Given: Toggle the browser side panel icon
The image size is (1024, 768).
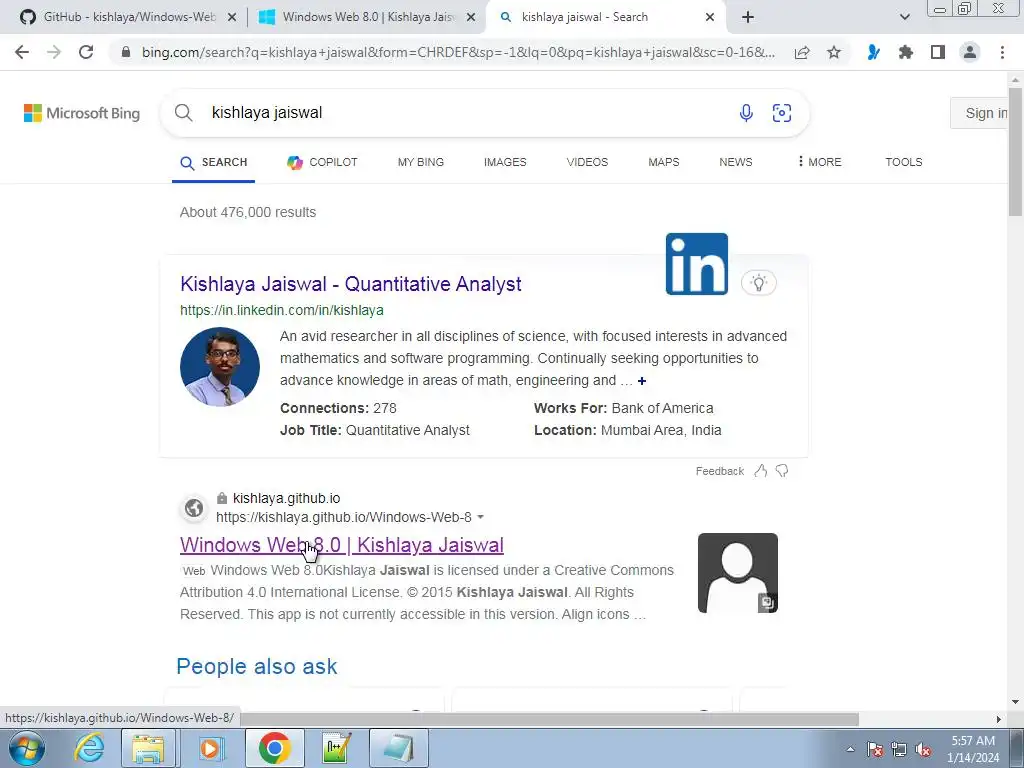Looking at the screenshot, I should (x=938, y=52).
